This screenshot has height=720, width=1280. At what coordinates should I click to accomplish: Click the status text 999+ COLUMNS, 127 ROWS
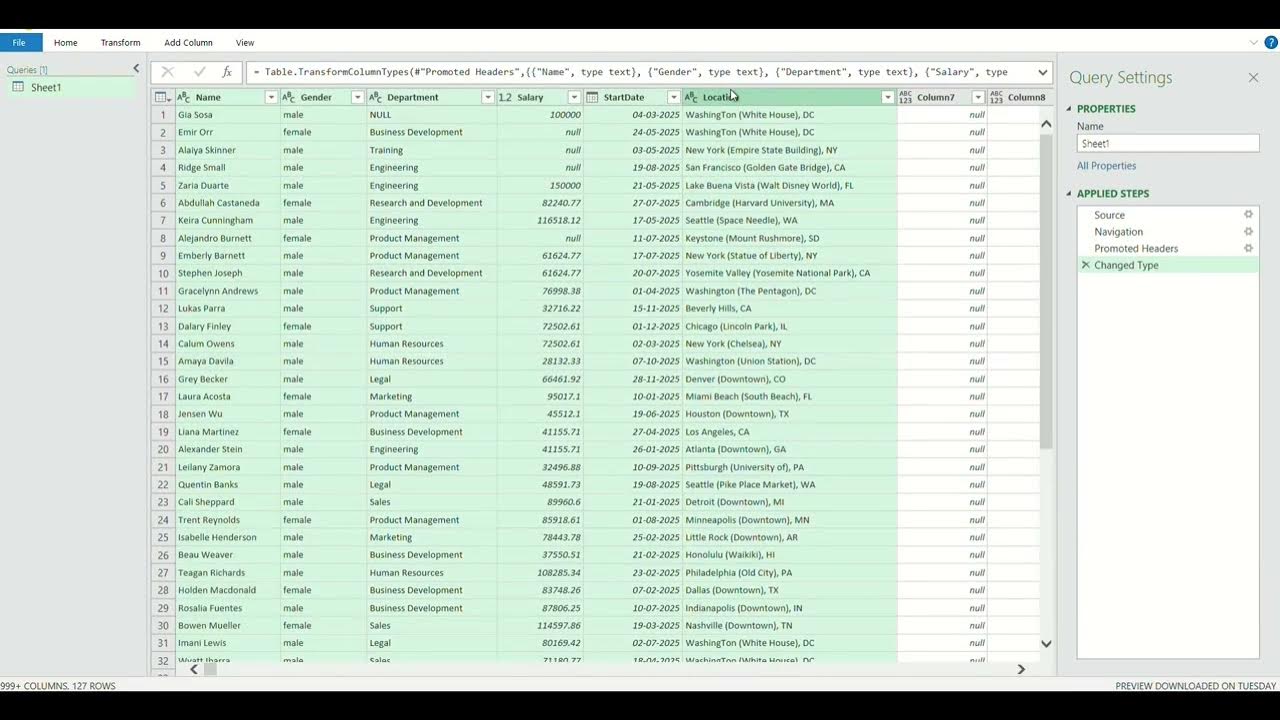pyautogui.click(x=58, y=686)
